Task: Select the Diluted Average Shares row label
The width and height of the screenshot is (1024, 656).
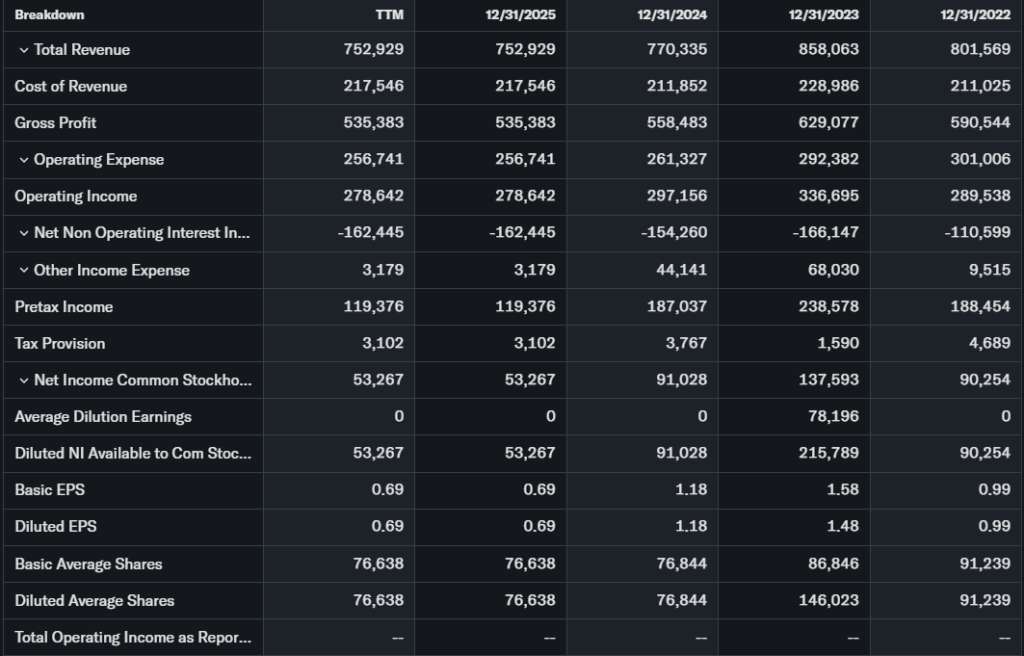Action: (95, 600)
